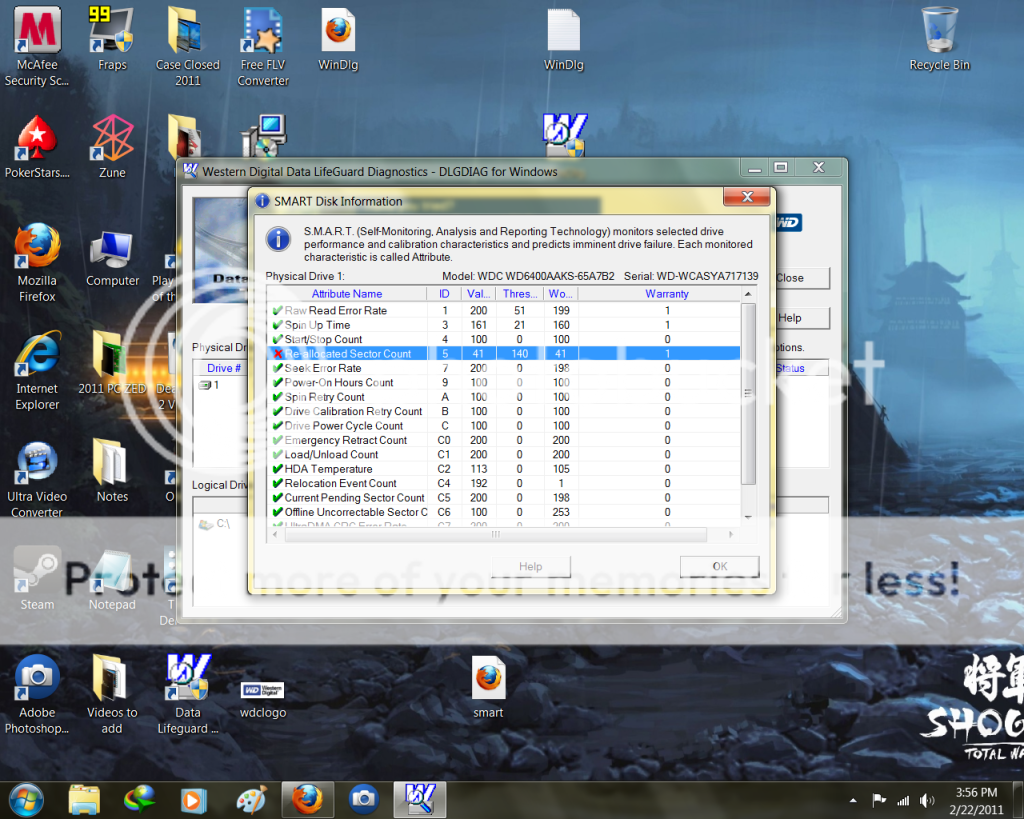Screen dimensions: 1024x819
Task: Open Windows Explorer from taskbar
Action: (84, 800)
